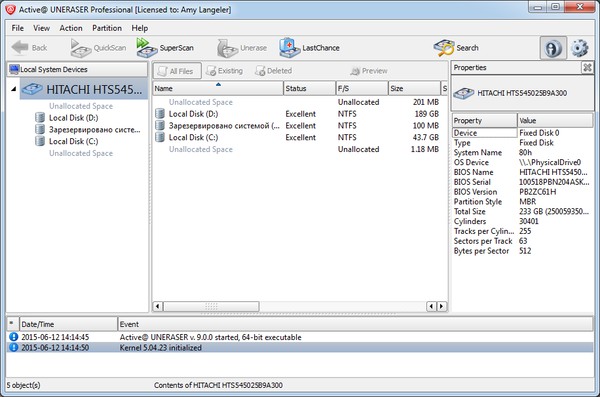Open settings via the gear icon

tap(579, 48)
